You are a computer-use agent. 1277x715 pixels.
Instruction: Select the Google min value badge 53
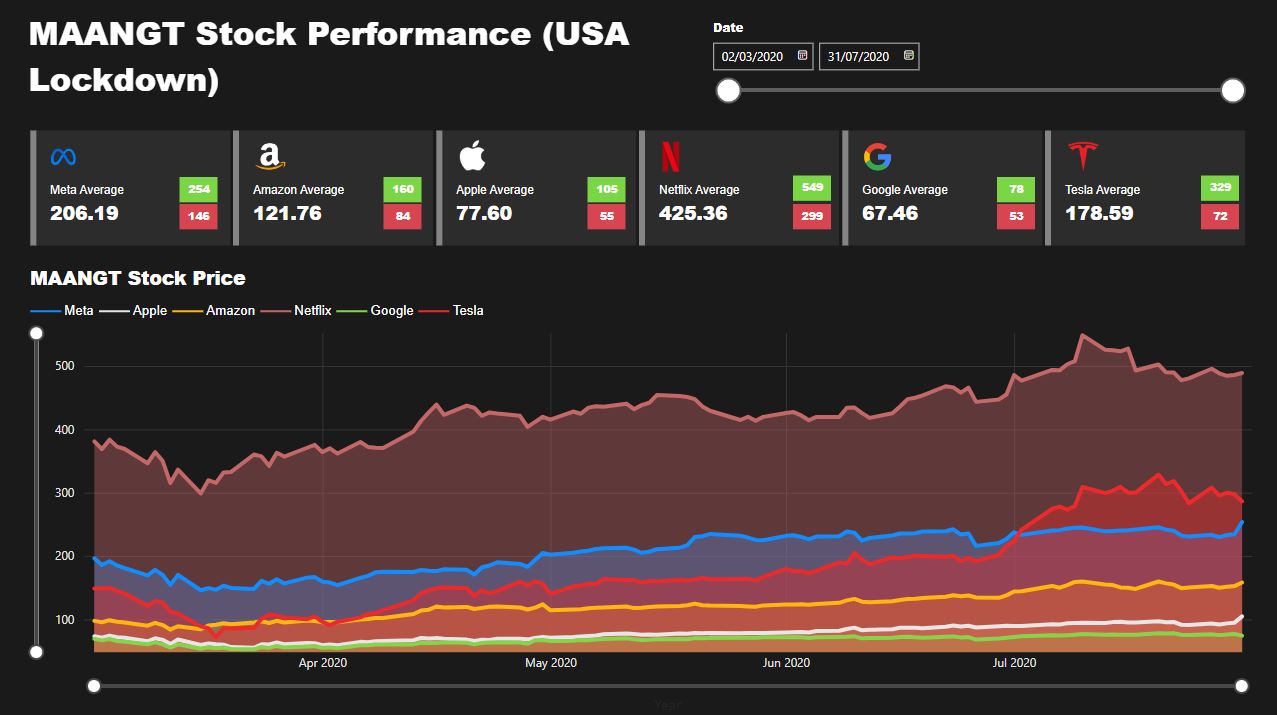click(x=1016, y=216)
